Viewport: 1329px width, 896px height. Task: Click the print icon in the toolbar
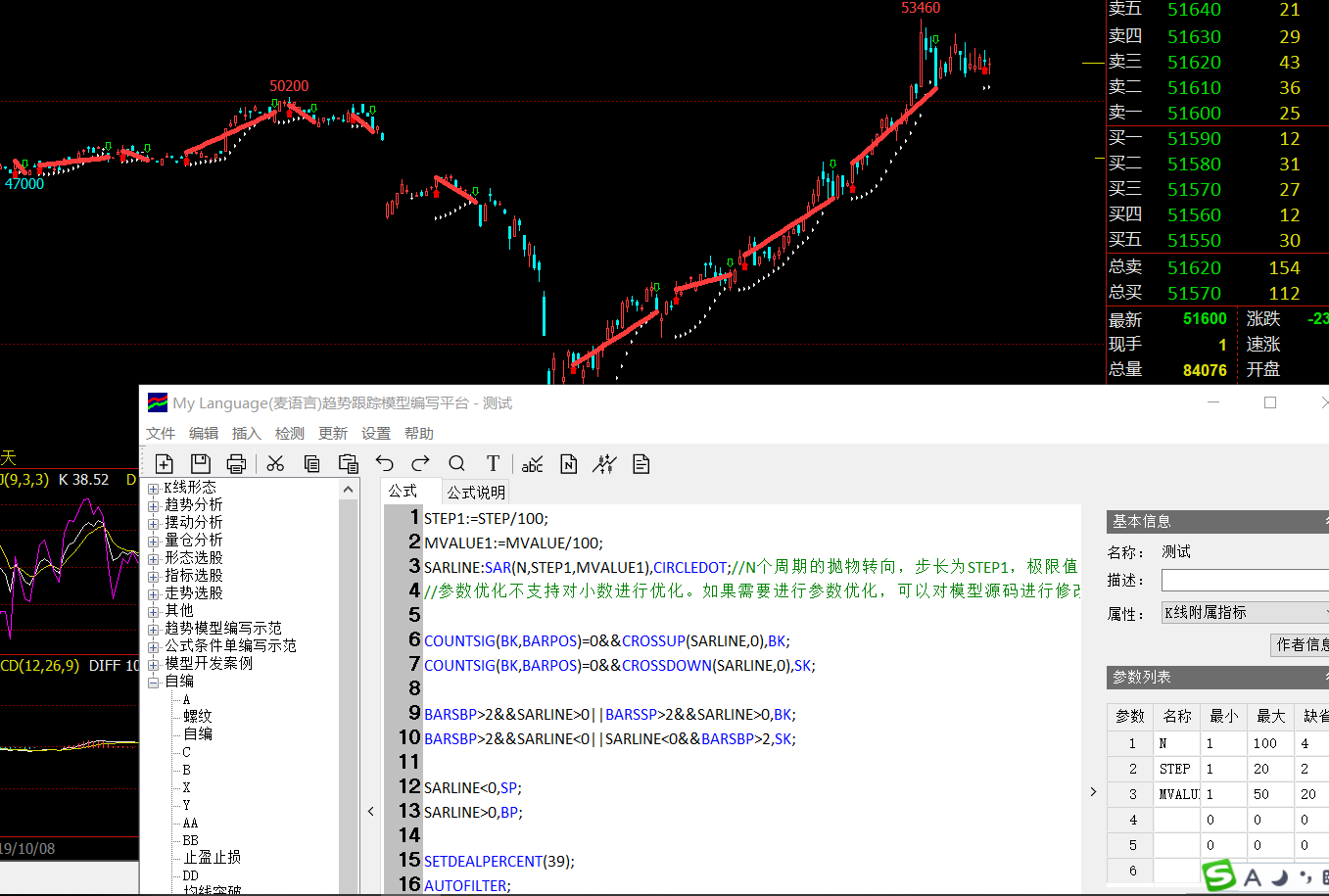[236, 464]
